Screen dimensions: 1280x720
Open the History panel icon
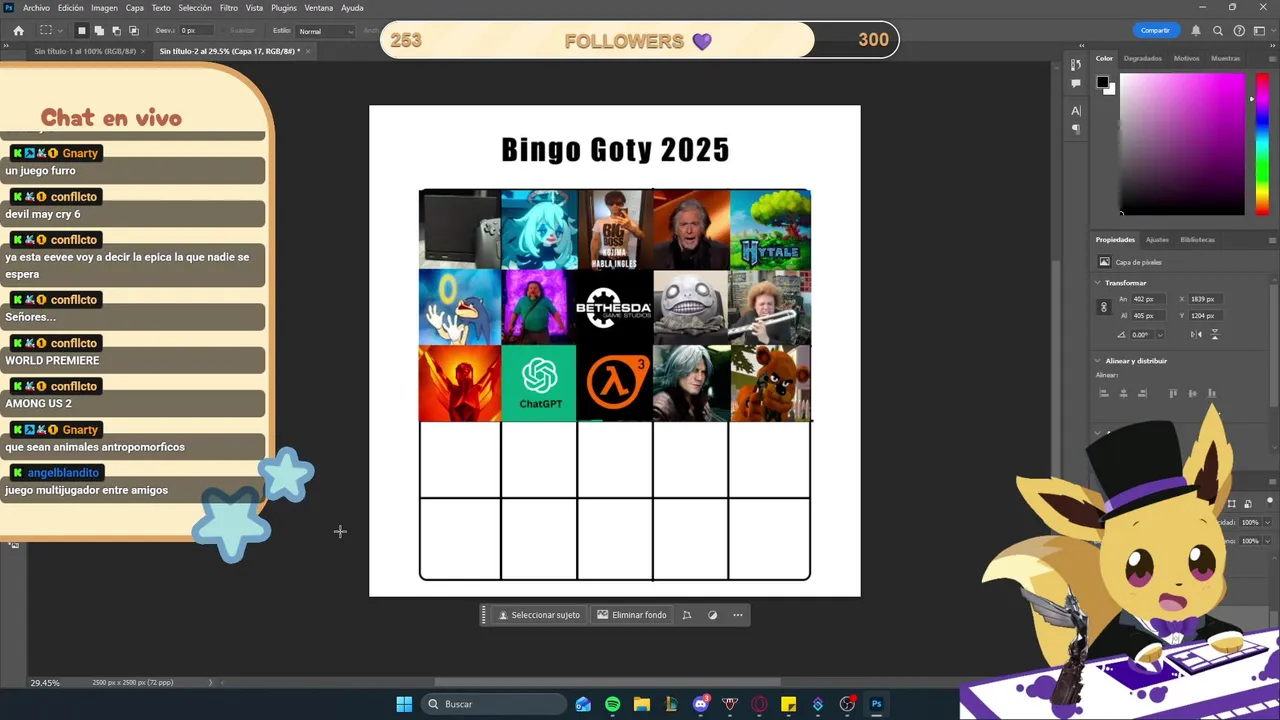[1076, 65]
